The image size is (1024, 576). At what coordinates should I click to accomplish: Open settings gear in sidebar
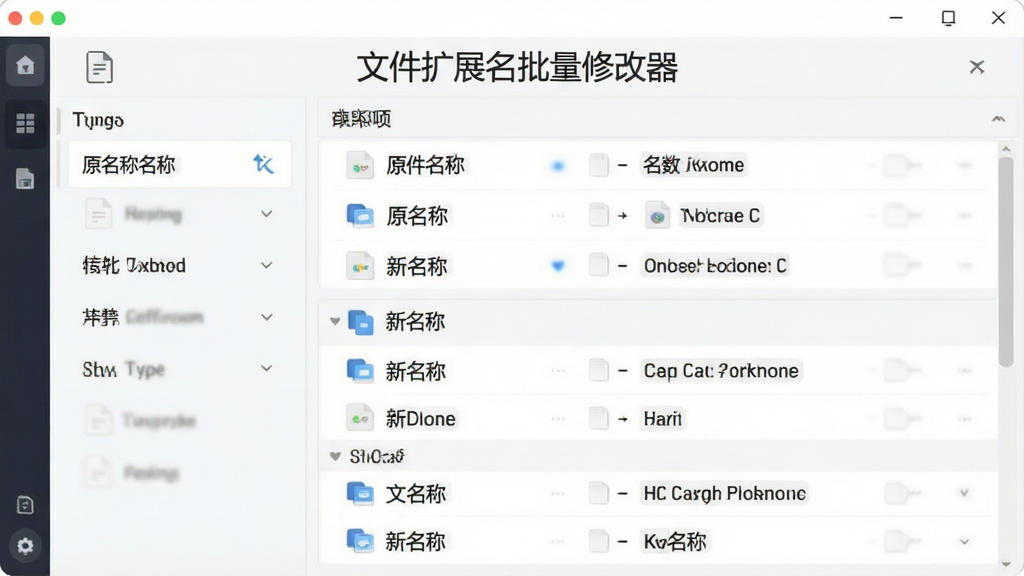point(25,546)
